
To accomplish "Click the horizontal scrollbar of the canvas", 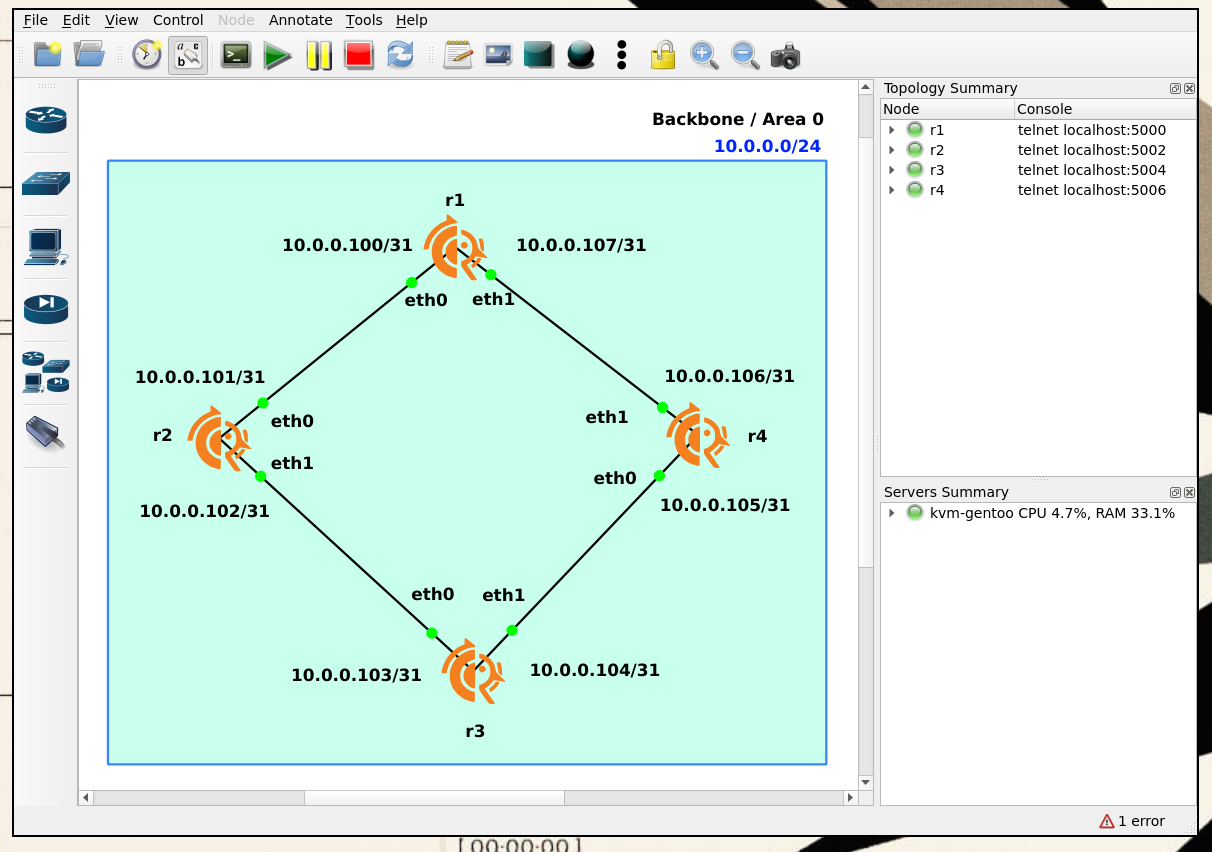I will pyautogui.click(x=434, y=798).
